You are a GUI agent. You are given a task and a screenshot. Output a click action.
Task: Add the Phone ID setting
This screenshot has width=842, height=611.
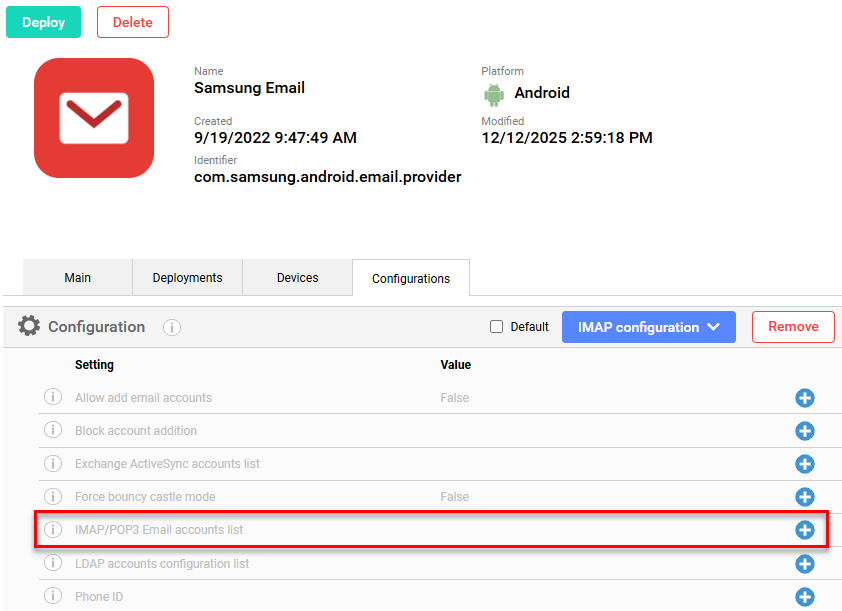[805, 596]
